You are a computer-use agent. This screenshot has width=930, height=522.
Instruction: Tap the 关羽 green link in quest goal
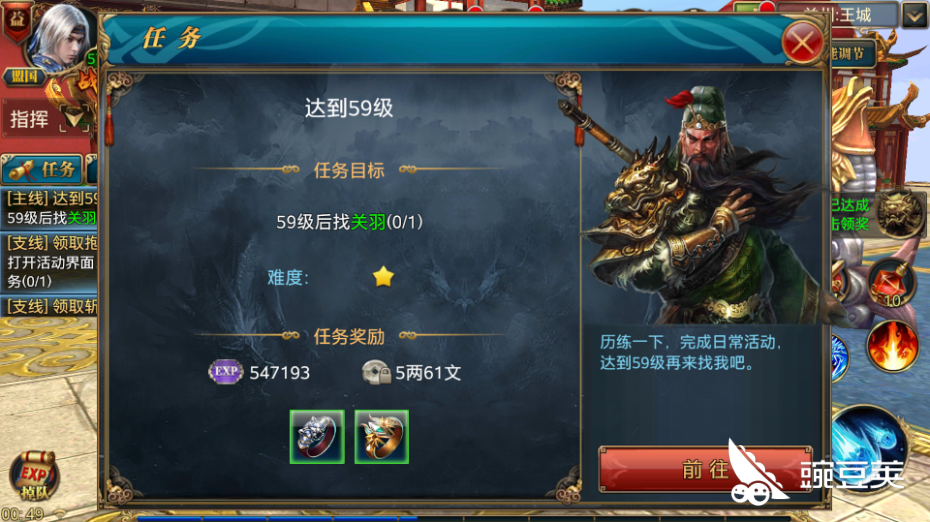(x=368, y=222)
